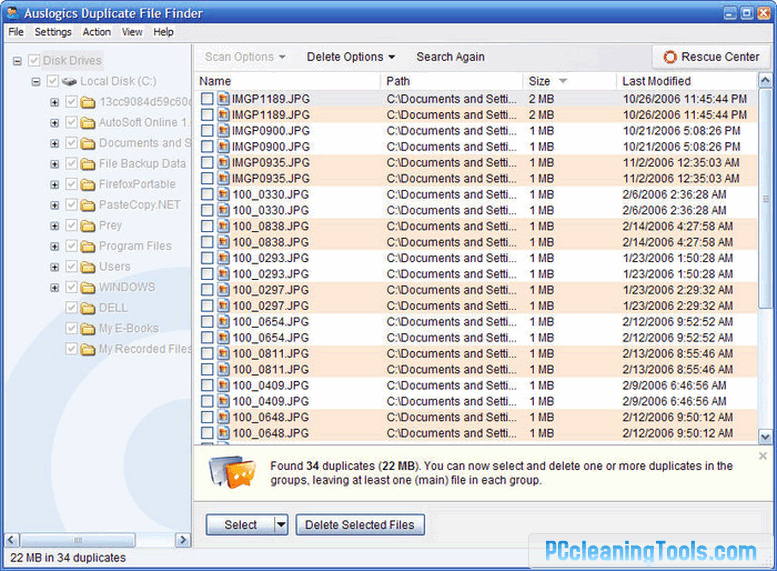Screen dimensions: 777x571
Task: Click the Program Files folder icon
Action: pos(88,246)
